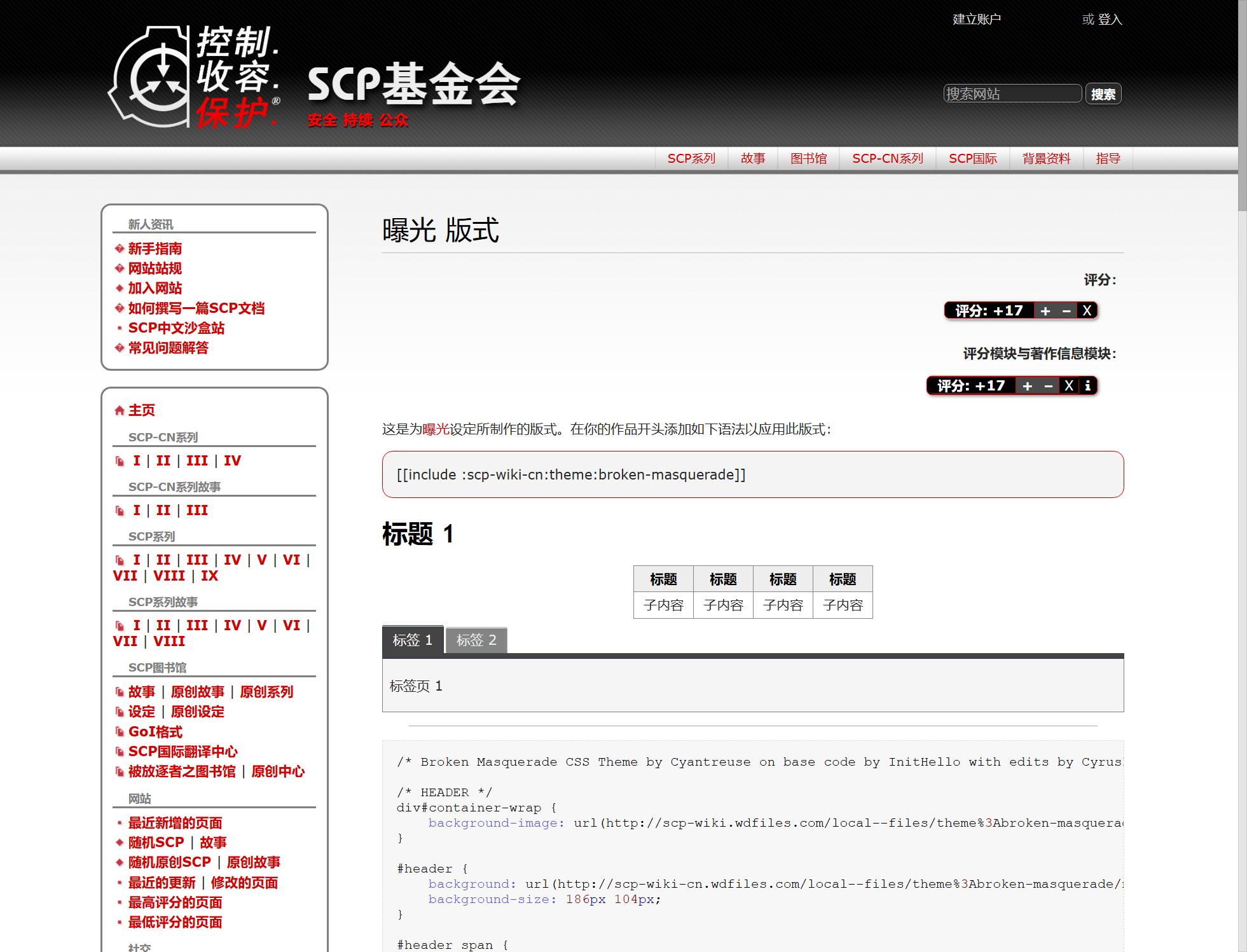This screenshot has height=952, width=1247.
Task: Click 建立账户 create account link
Action: click(x=976, y=20)
